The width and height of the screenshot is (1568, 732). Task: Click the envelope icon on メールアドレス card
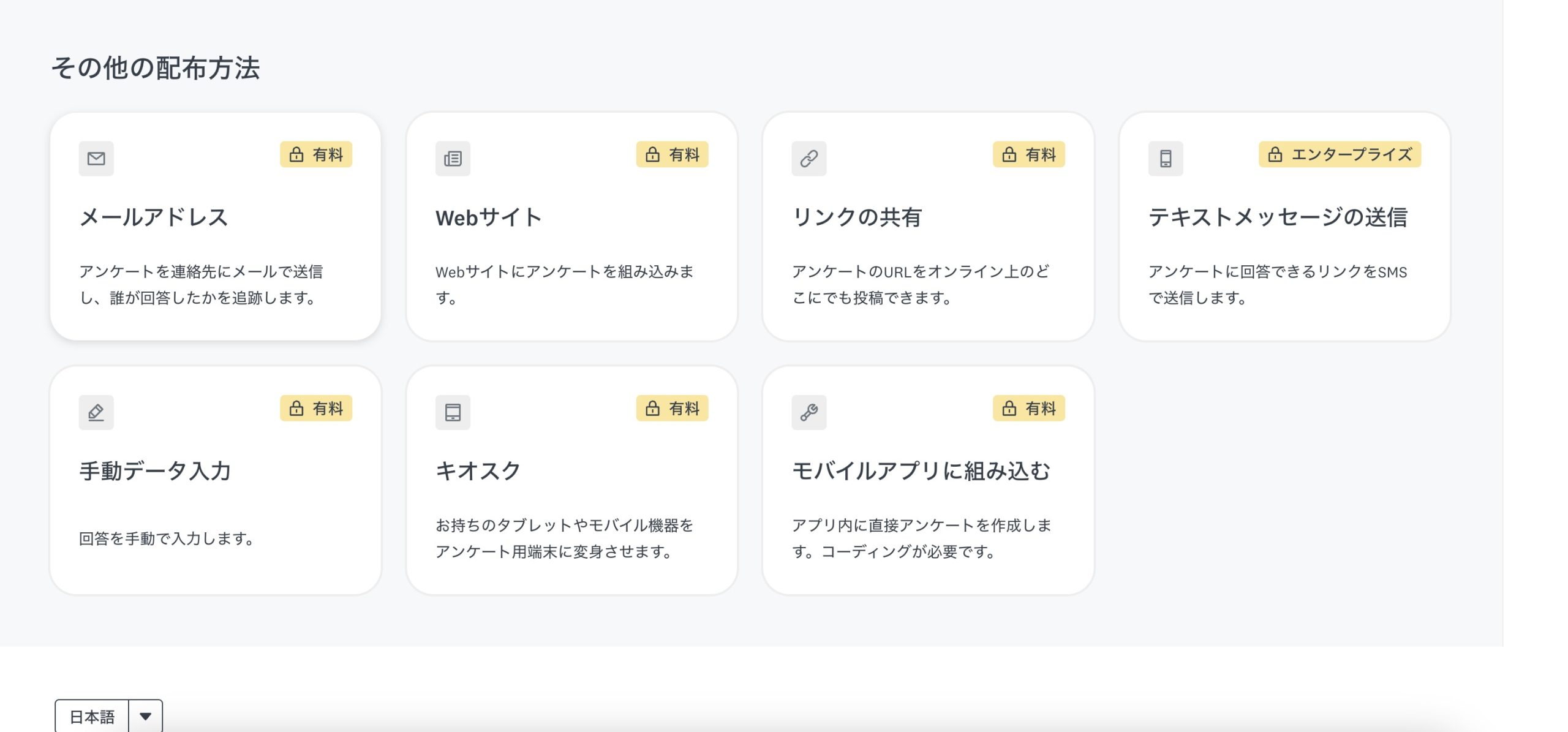96,159
